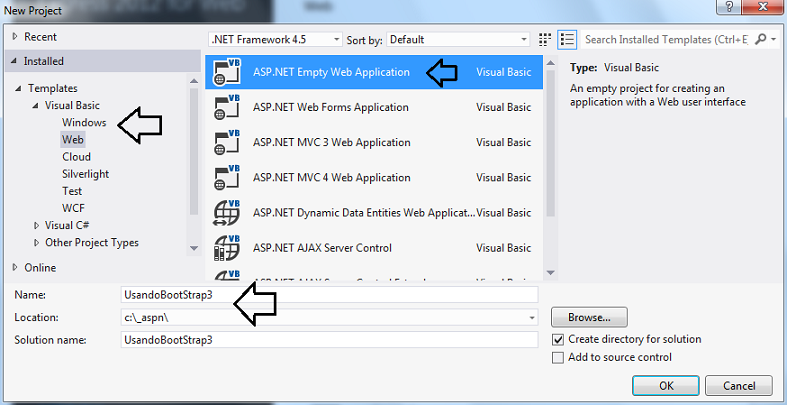The height and width of the screenshot is (405, 787).
Task: Click the tree pane scroll-up arrow
Action: (194, 81)
